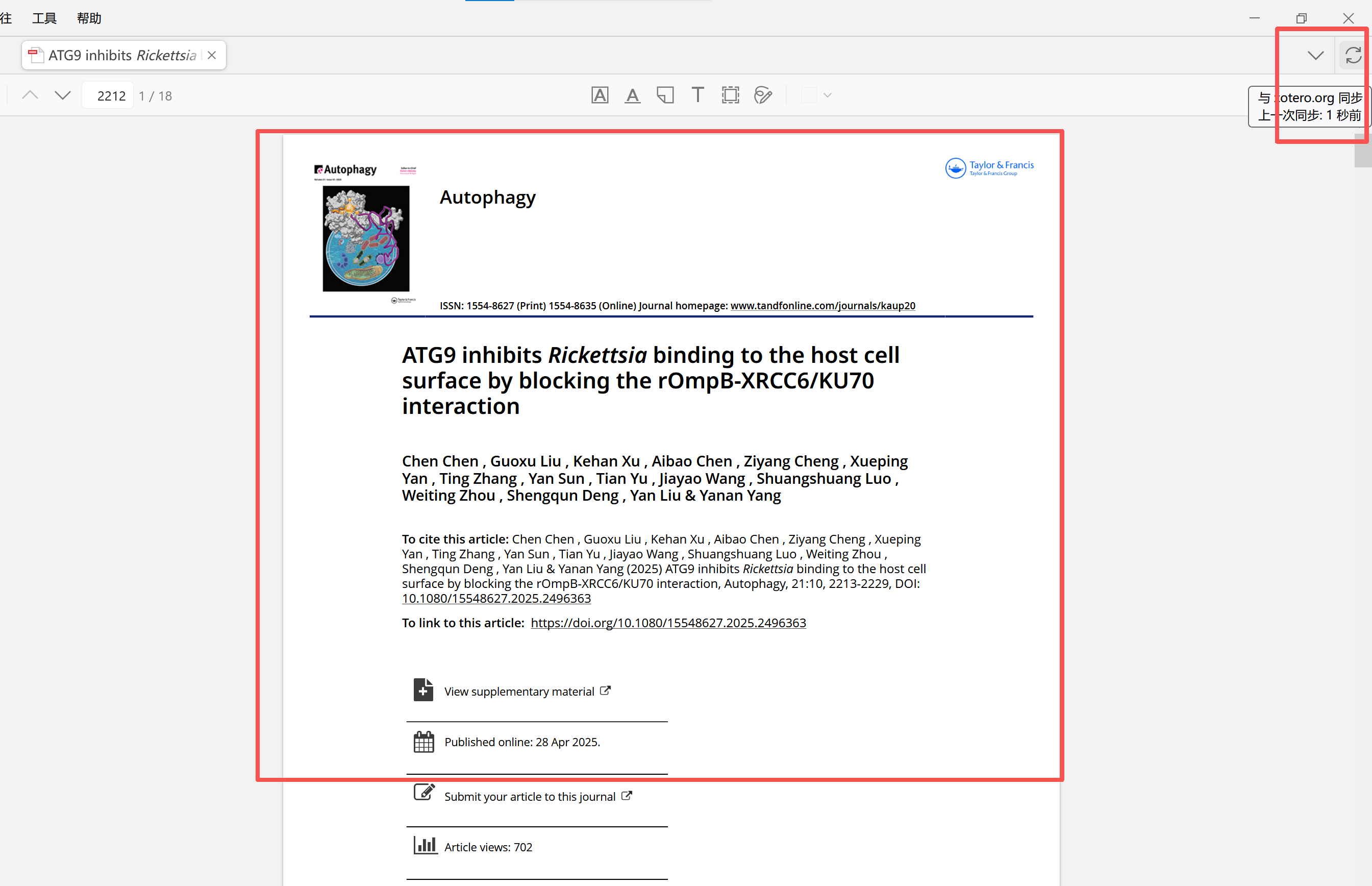Select the Underline text annotation tool

point(633,95)
